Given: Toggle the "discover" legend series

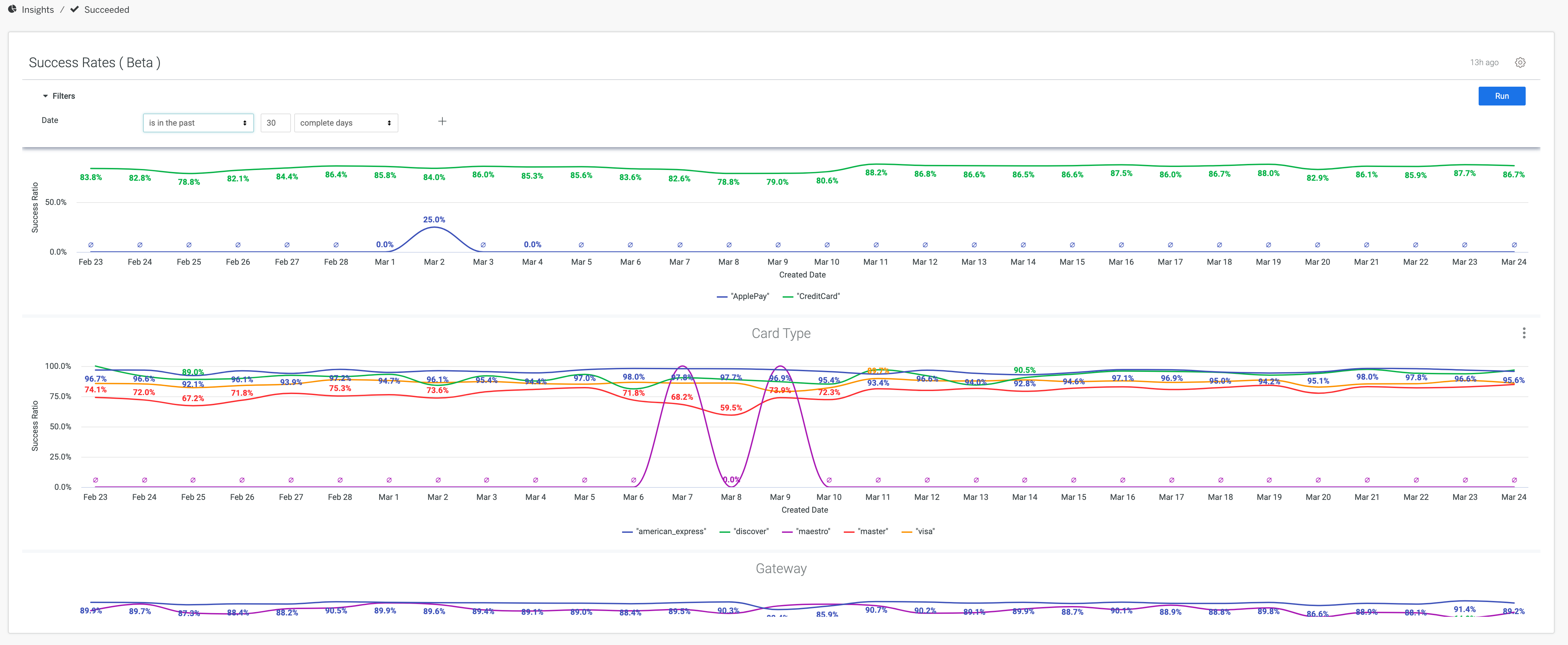Looking at the screenshot, I should coord(744,531).
